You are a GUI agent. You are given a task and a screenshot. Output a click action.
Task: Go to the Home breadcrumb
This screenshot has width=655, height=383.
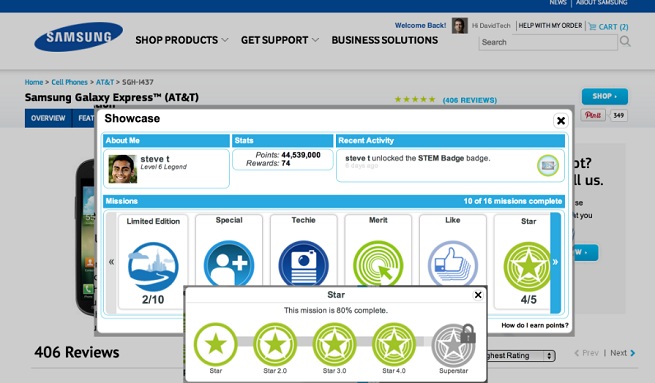(x=34, y=82)
